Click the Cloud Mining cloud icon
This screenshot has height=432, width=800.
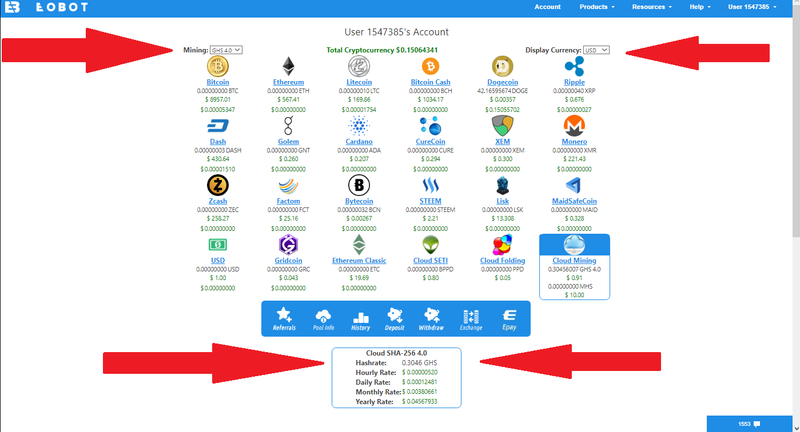574,245
